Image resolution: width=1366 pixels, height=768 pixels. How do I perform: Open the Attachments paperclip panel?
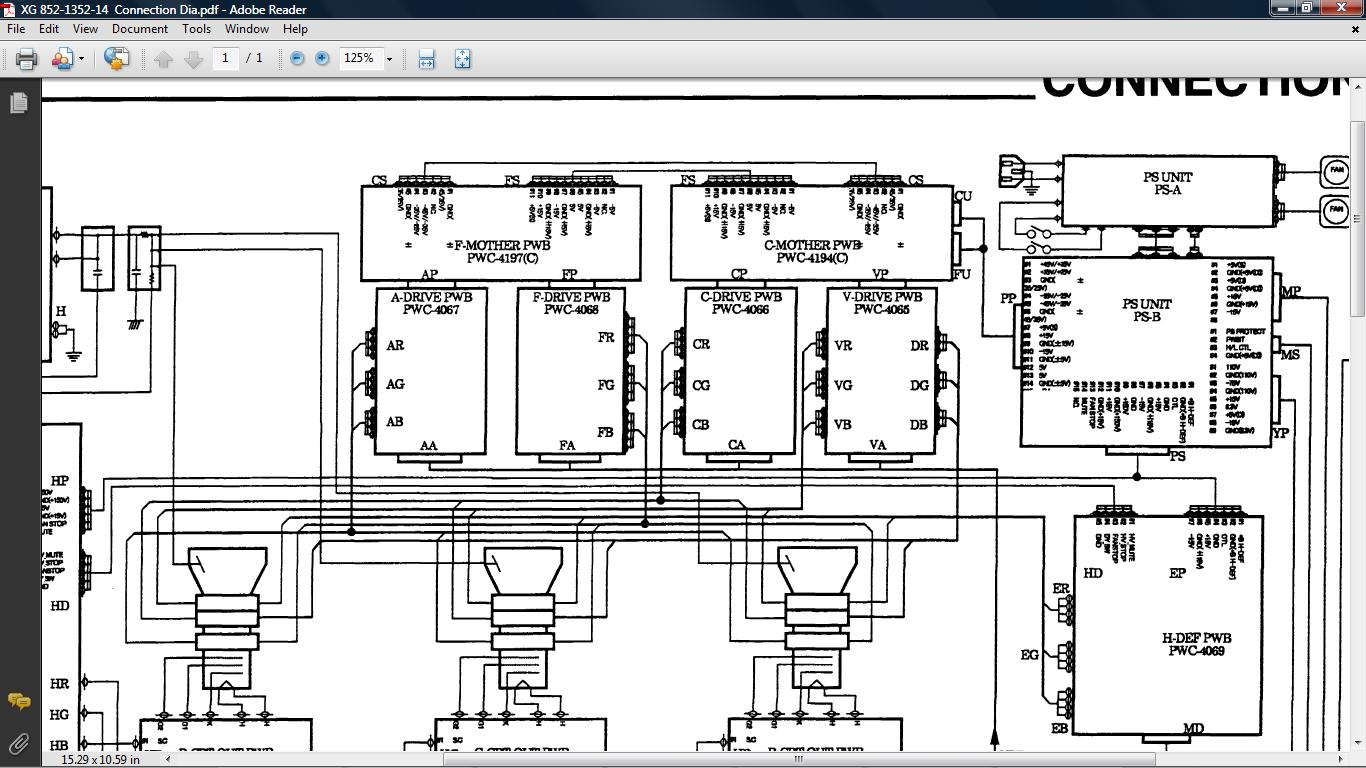click(x=19, y=743)
